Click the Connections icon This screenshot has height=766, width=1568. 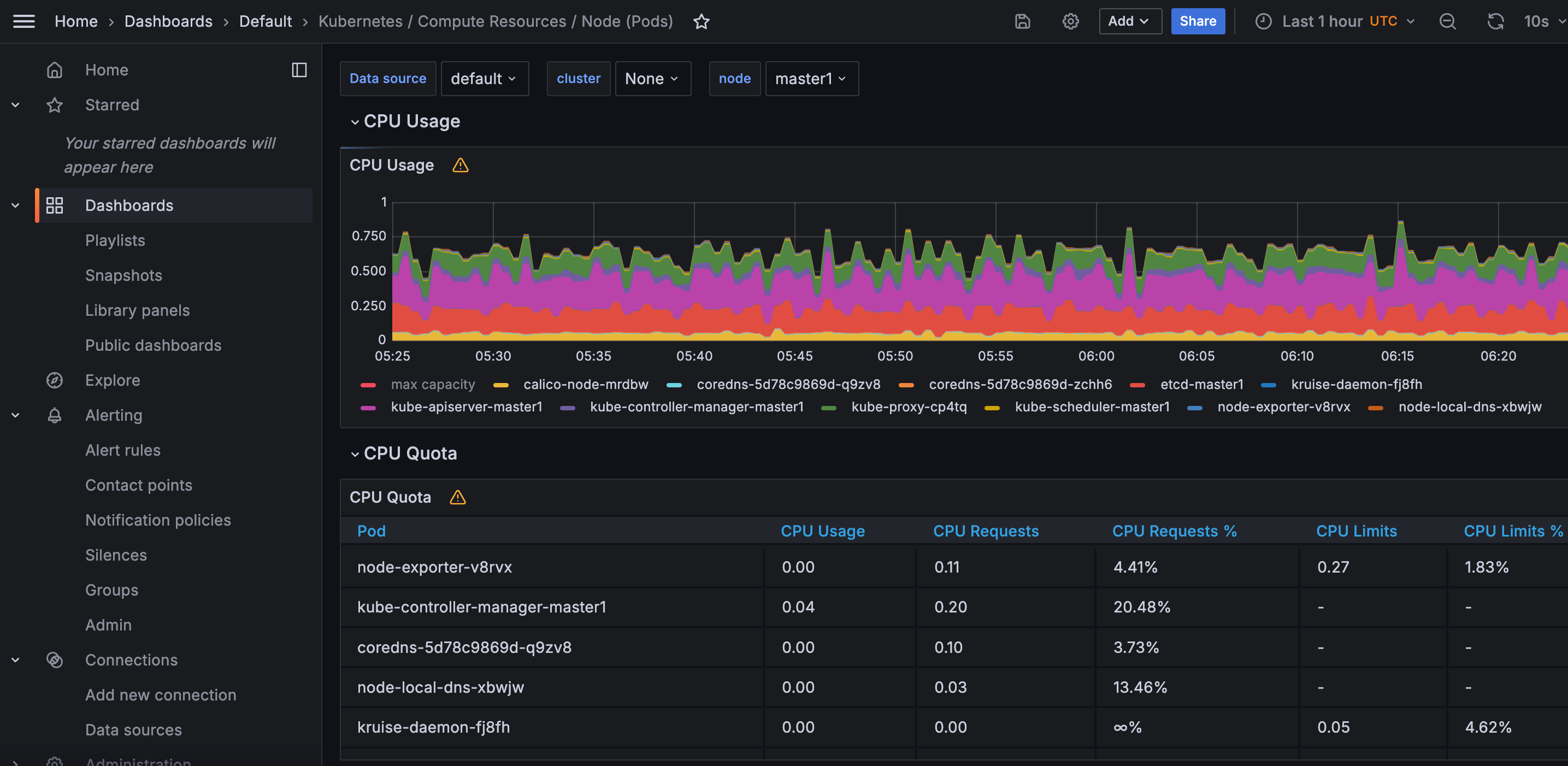pos(55,660)
